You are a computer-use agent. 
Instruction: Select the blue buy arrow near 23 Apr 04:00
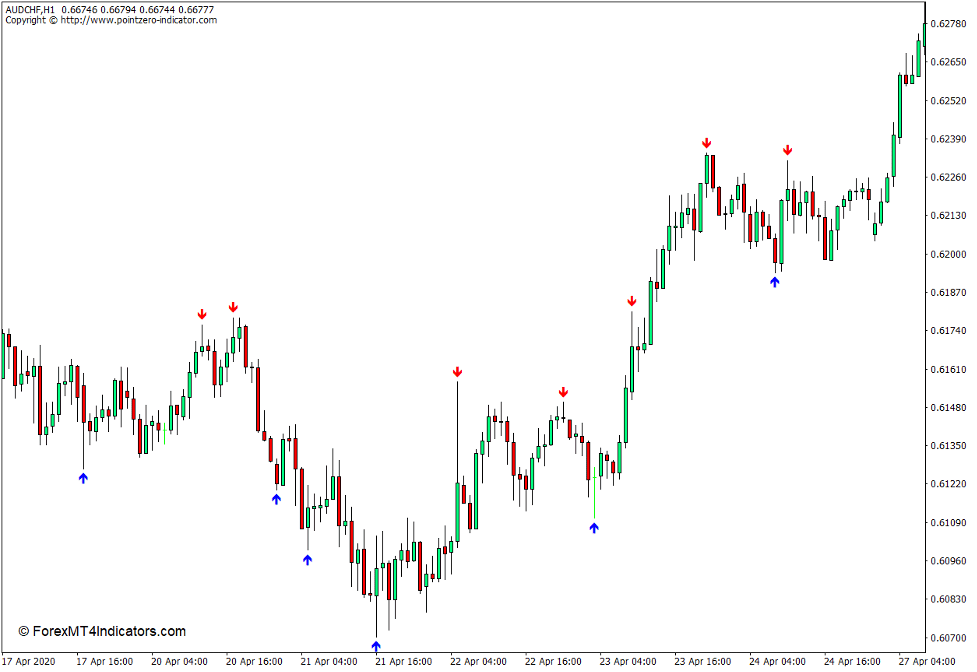pyautogui.click(x=594, y=528)
